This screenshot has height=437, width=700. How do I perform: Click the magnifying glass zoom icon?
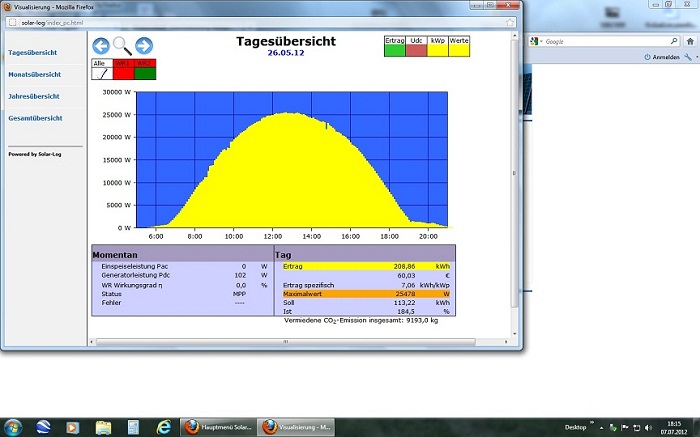coord(122,45)
